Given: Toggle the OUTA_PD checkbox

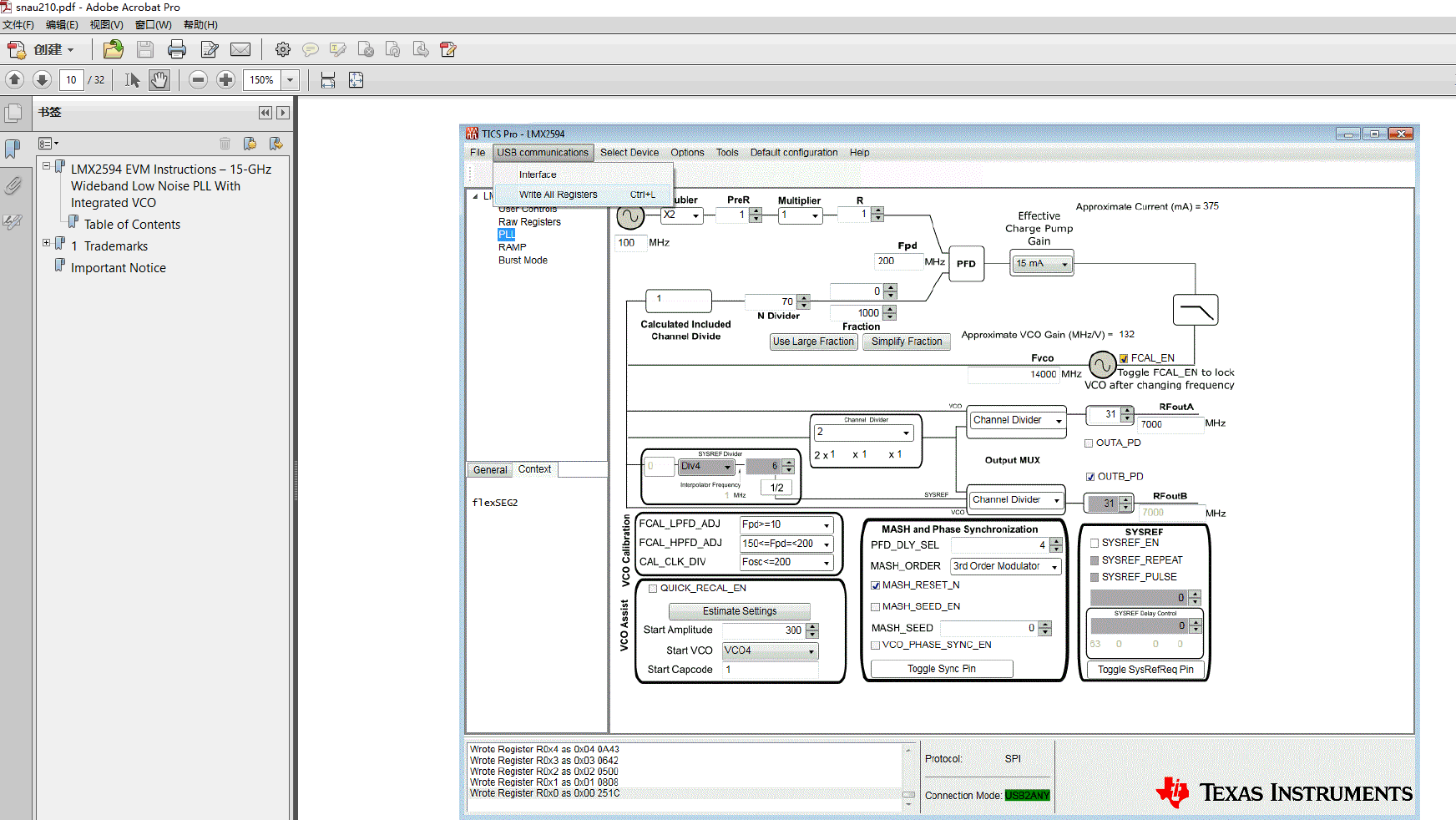Looking at the screenshot, I should [1089, 443].
